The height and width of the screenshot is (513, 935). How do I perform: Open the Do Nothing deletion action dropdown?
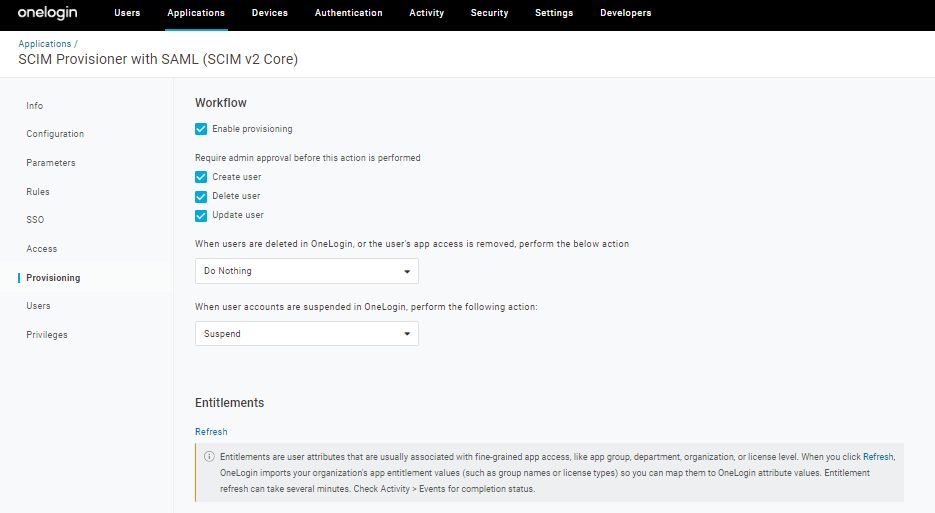(x=306, y=271)
